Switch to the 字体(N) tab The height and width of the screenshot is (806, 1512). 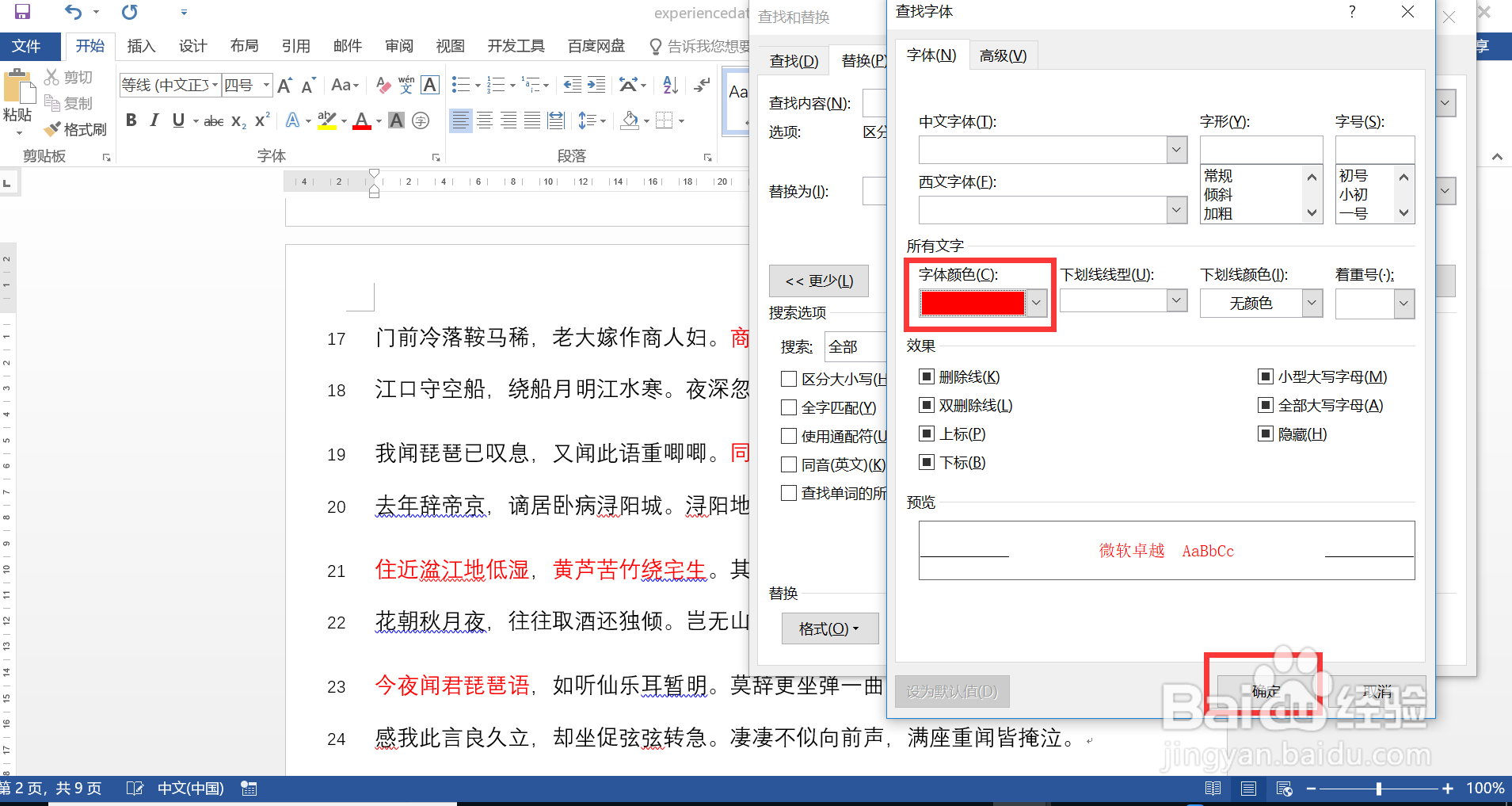coord(931,55)
